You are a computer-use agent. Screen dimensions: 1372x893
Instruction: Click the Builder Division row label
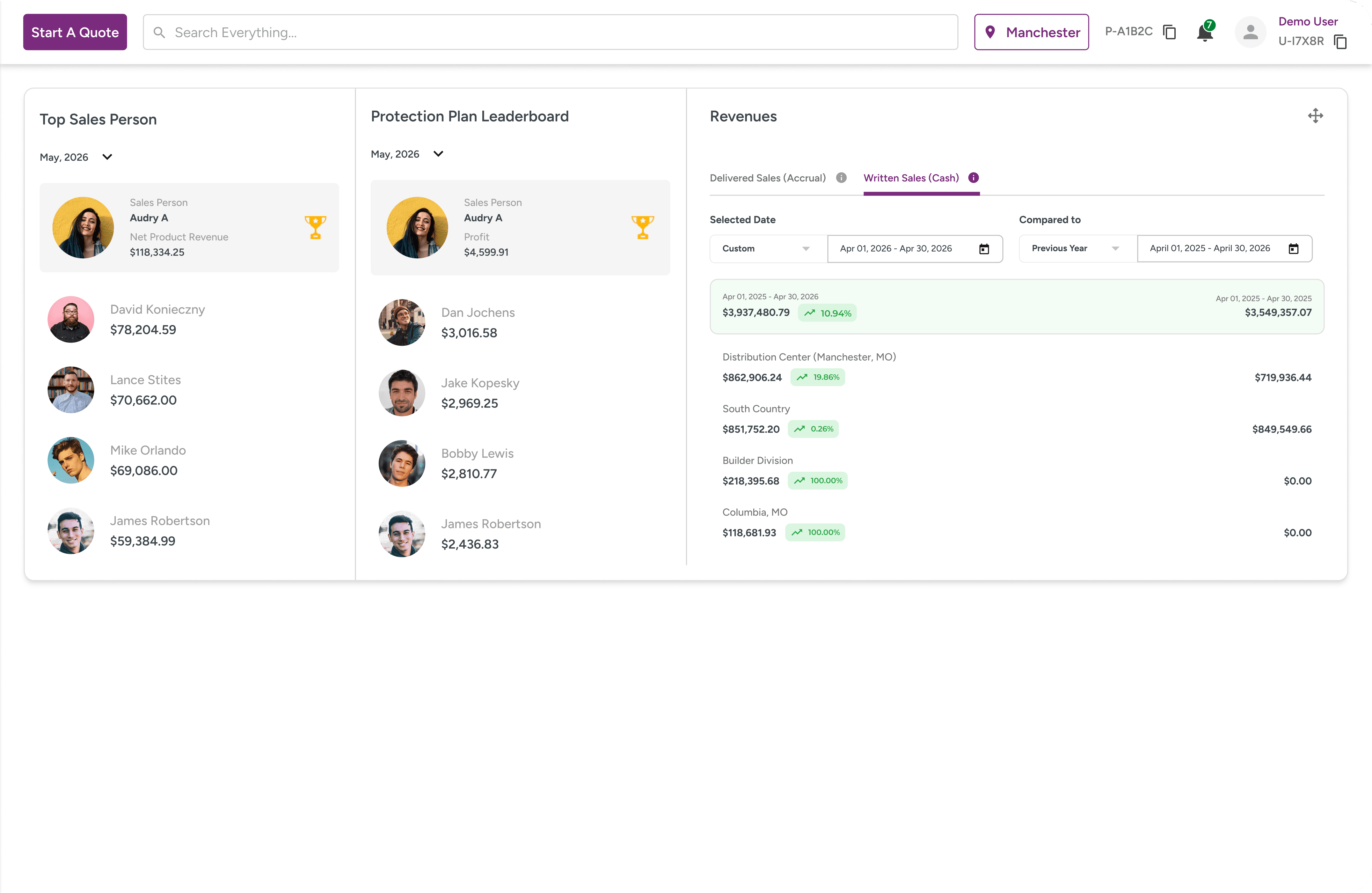[x=757, y=460]
